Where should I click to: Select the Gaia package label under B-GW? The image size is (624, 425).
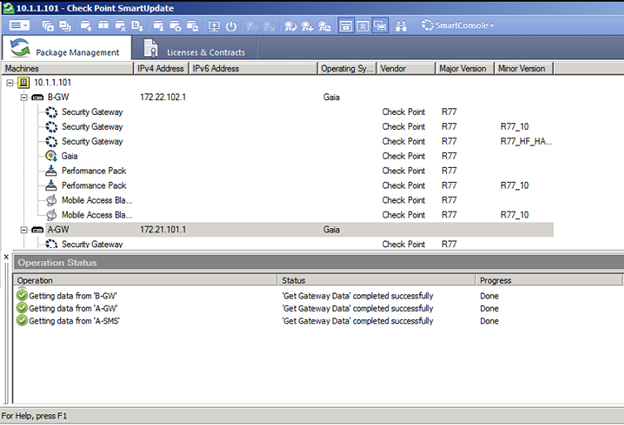point(69,156)
